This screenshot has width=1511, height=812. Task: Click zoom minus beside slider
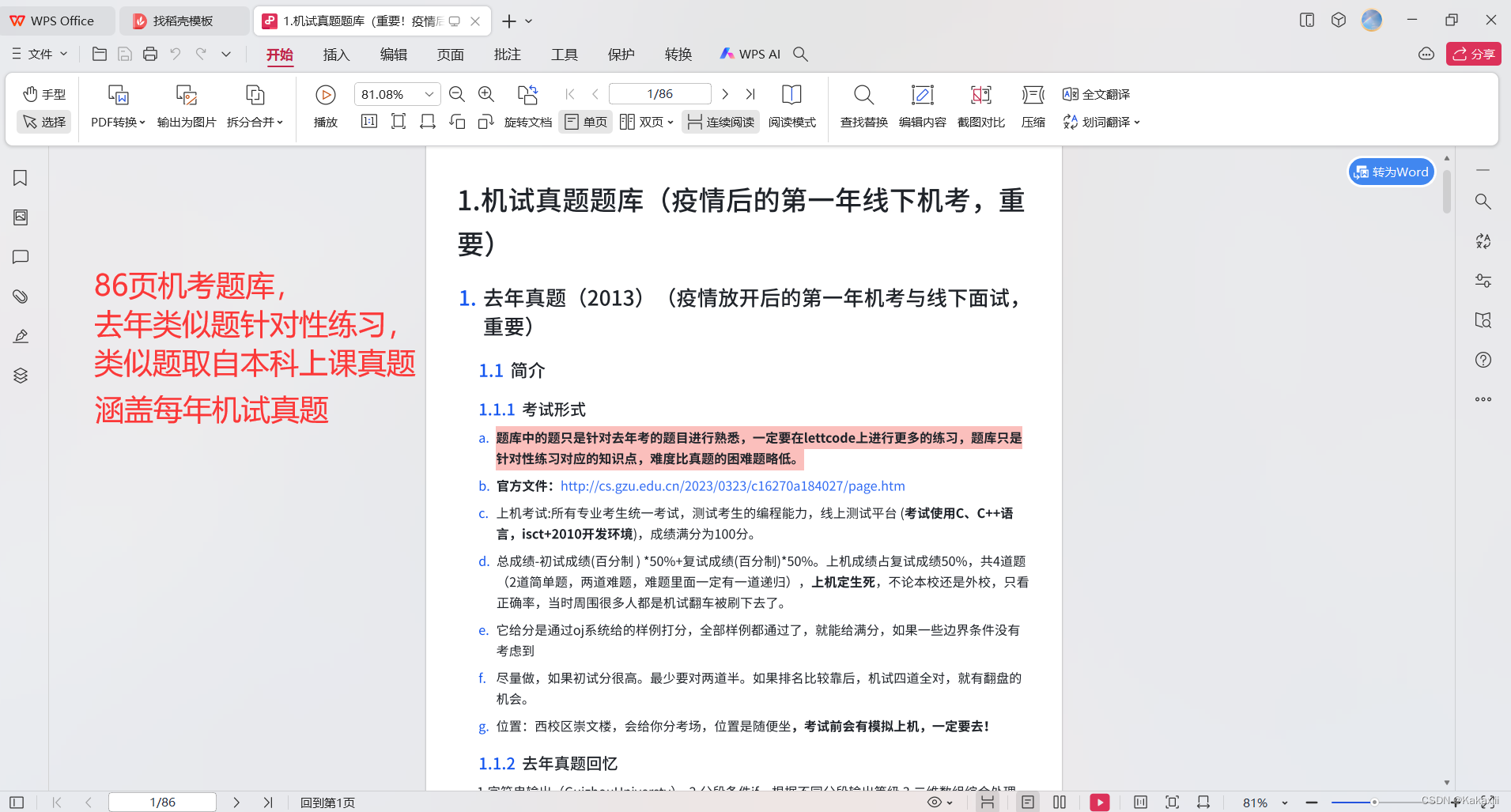[x=1312, y=803]
